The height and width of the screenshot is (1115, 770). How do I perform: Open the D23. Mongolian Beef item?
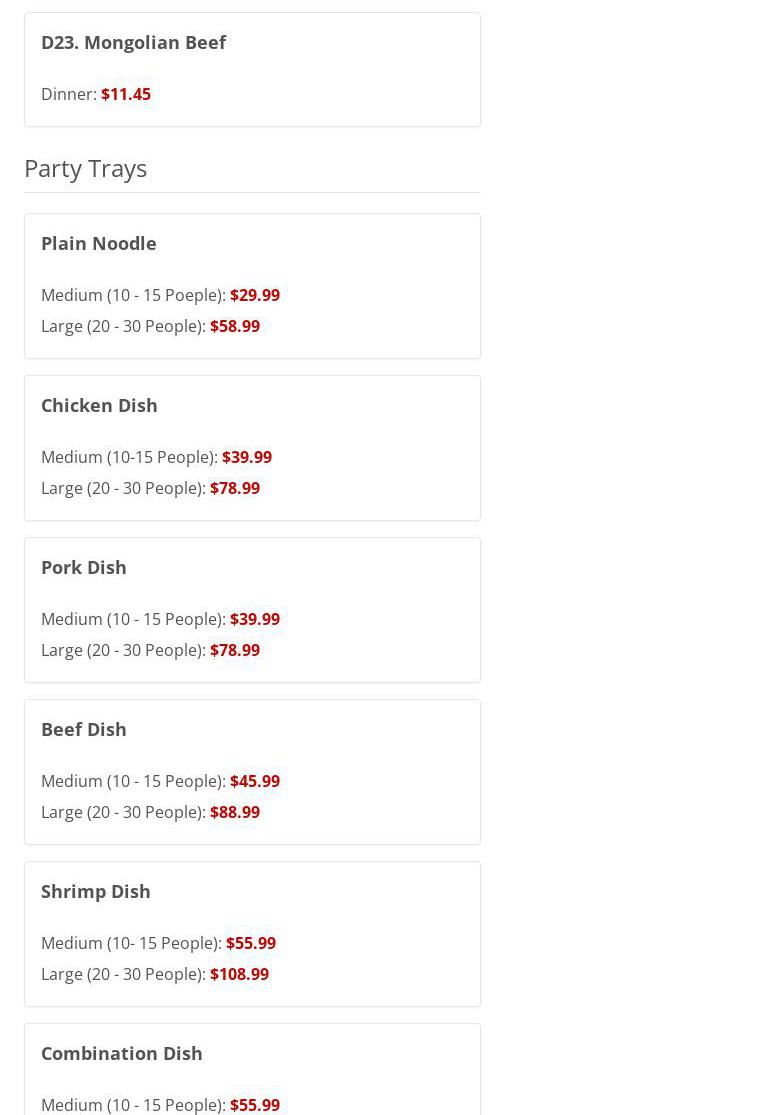click(x=133, y=42)
